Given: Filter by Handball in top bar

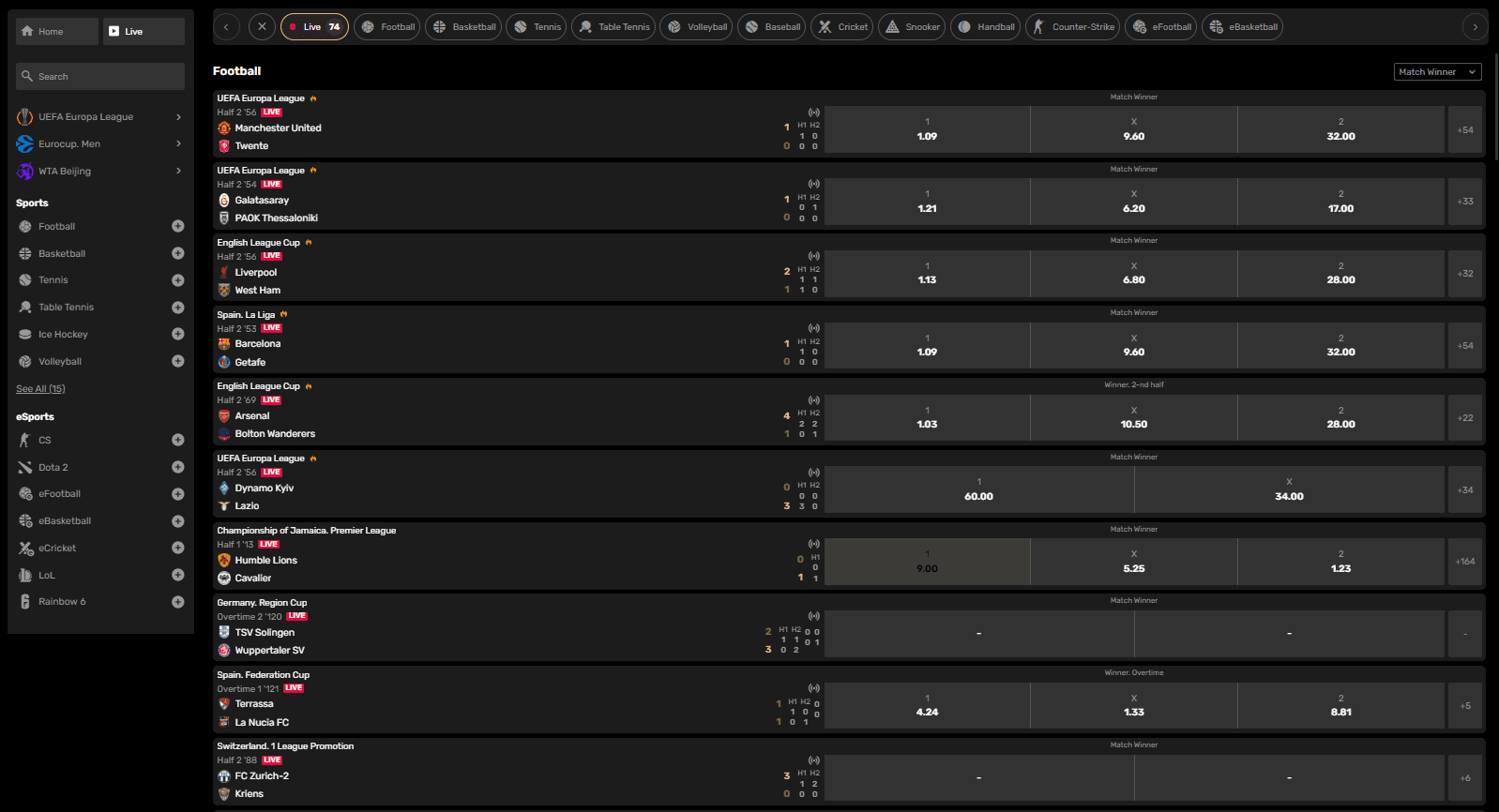Looking at the screenshot, I should [985, 27].
